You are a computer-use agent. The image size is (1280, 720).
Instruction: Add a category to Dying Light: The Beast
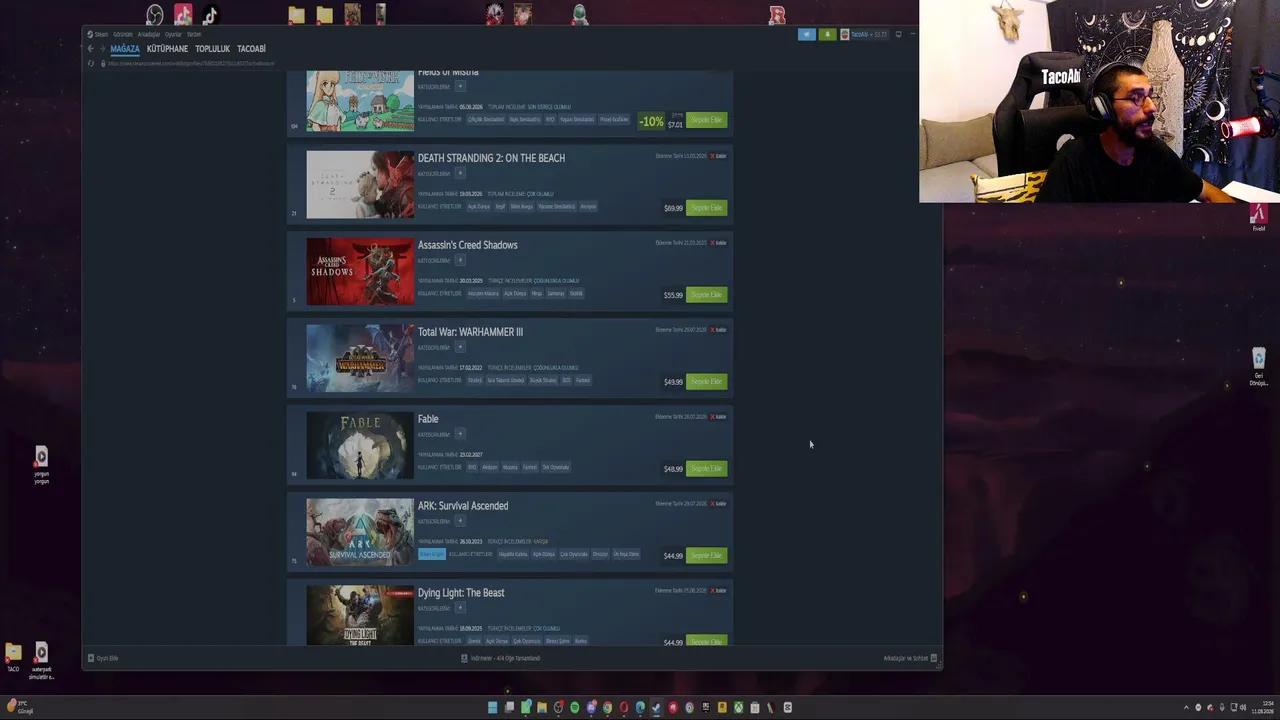pyautogui.click(x=460, y=608)
